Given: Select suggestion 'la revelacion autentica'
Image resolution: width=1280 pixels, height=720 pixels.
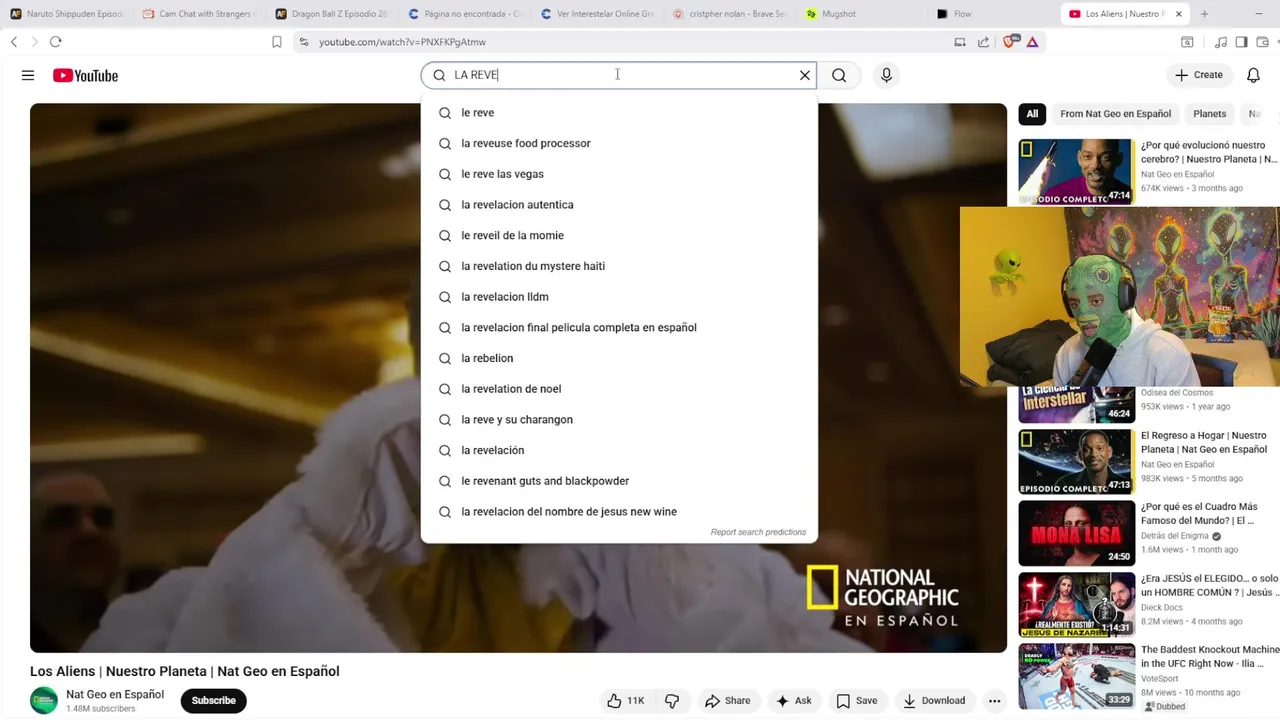Looking at the screenshot, I should click(x=619, y=205).
